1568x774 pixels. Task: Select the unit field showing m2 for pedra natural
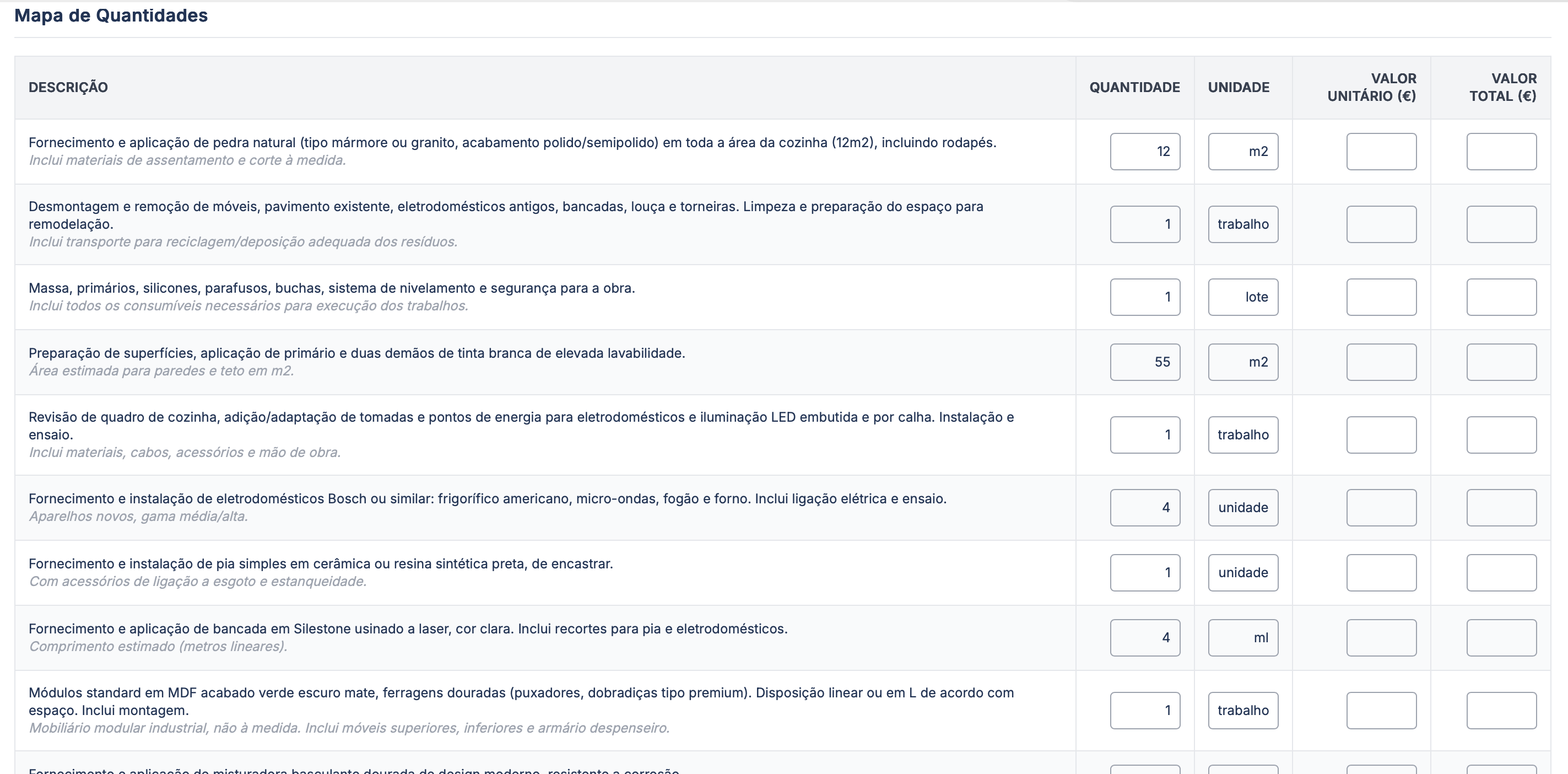[x=1243, y=151]
